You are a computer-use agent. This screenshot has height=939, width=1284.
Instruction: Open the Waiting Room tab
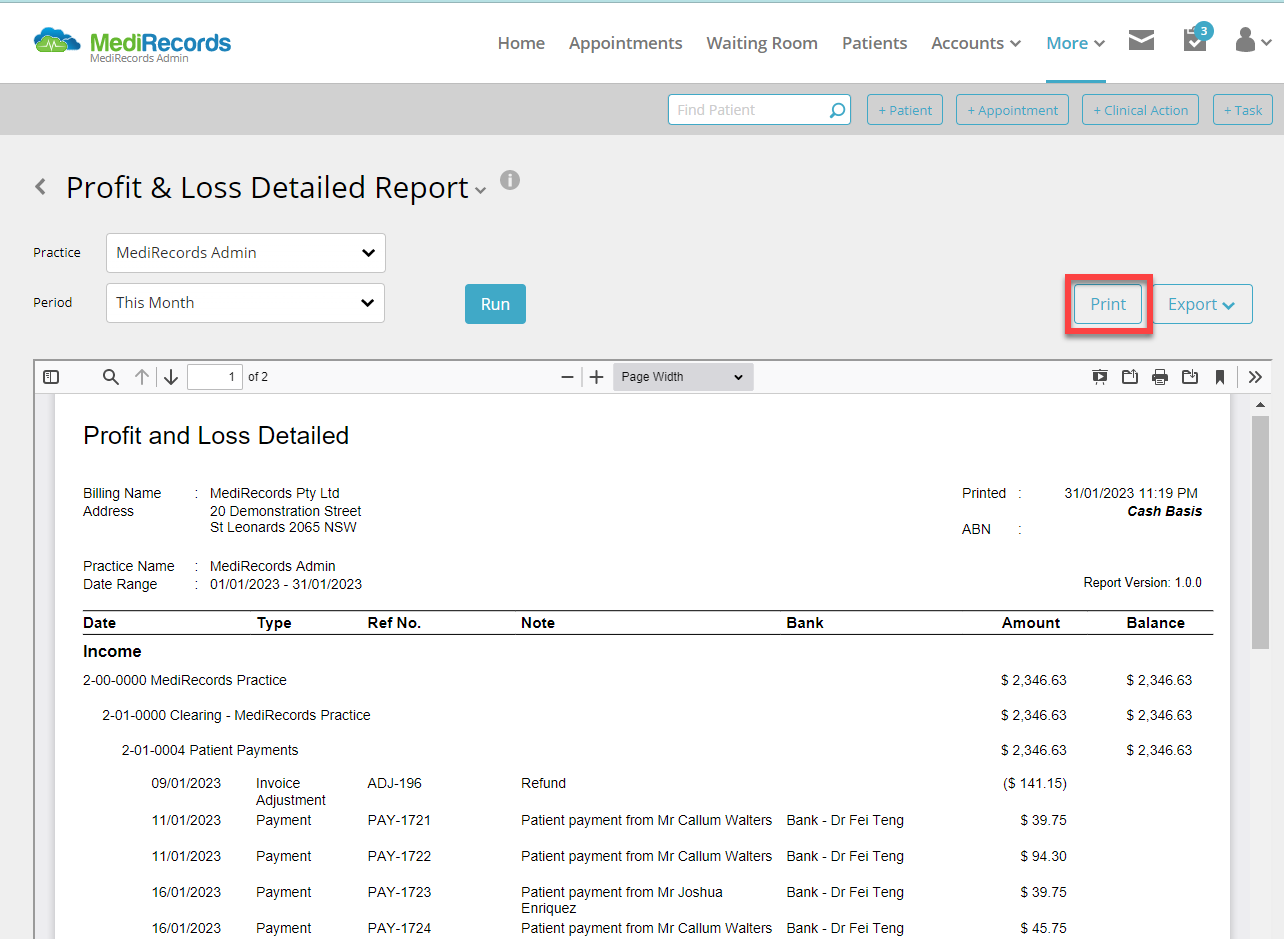(762, 43)
